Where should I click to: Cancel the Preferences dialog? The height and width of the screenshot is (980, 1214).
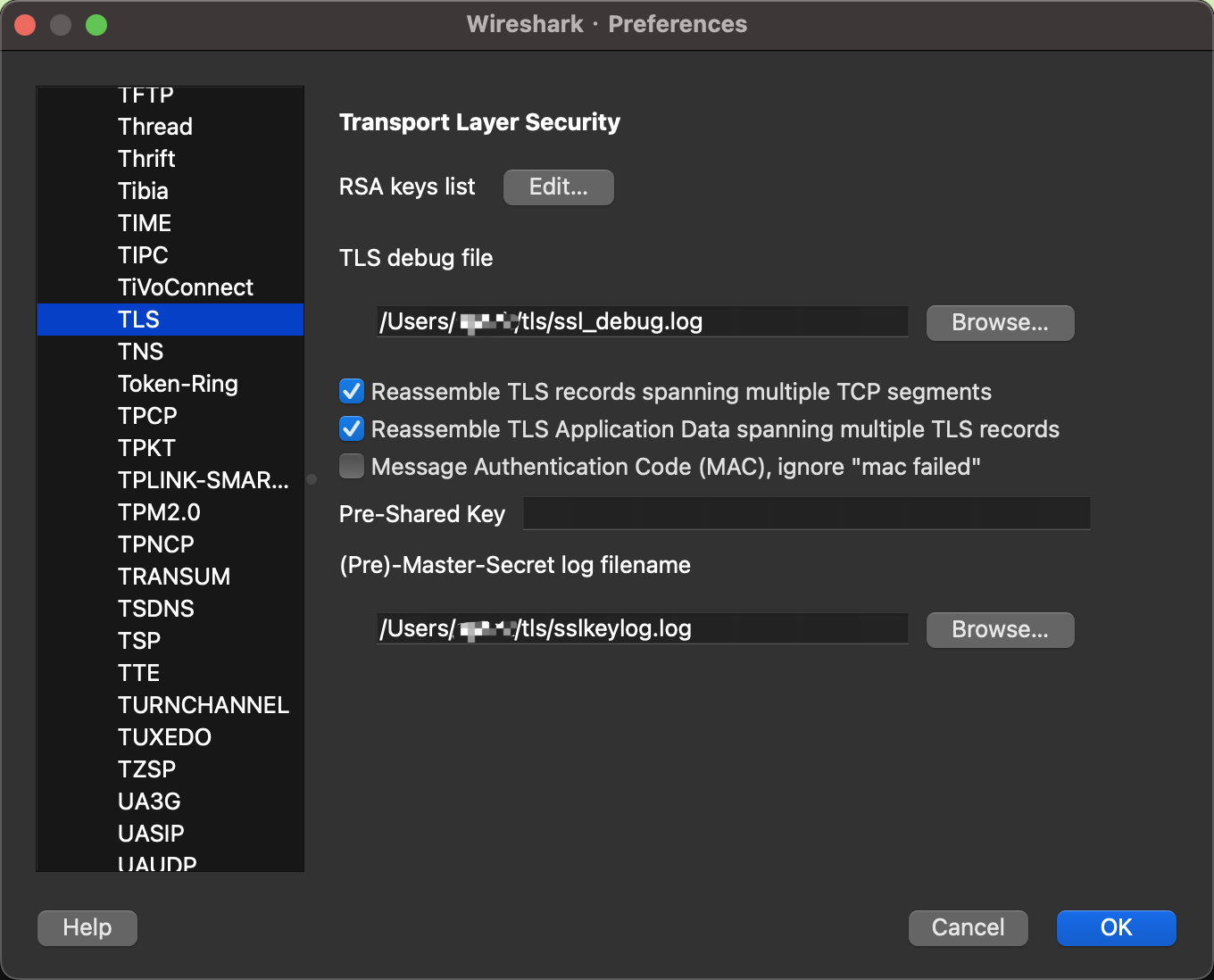tap(969, 928)
